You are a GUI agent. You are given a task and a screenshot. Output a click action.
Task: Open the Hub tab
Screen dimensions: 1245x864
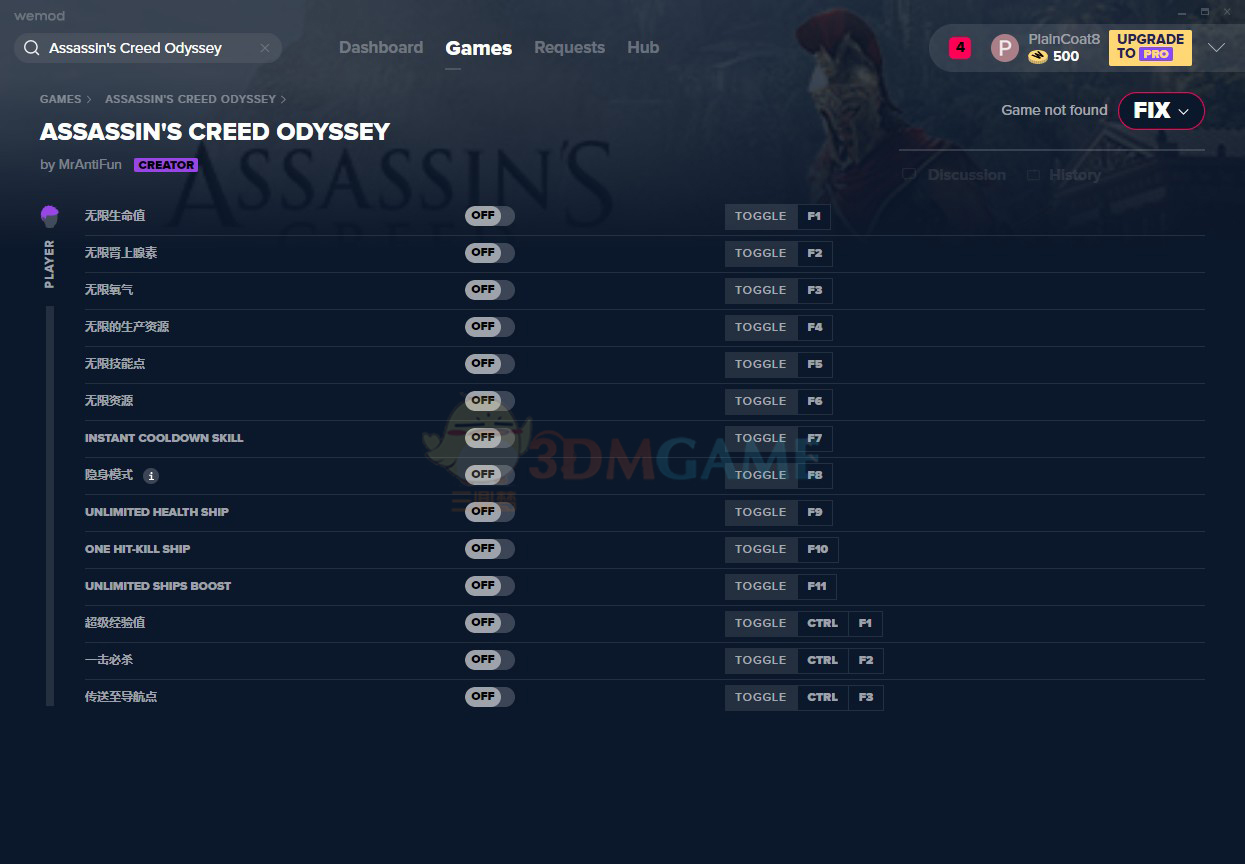pyautogui.click(x=643, y=48)
